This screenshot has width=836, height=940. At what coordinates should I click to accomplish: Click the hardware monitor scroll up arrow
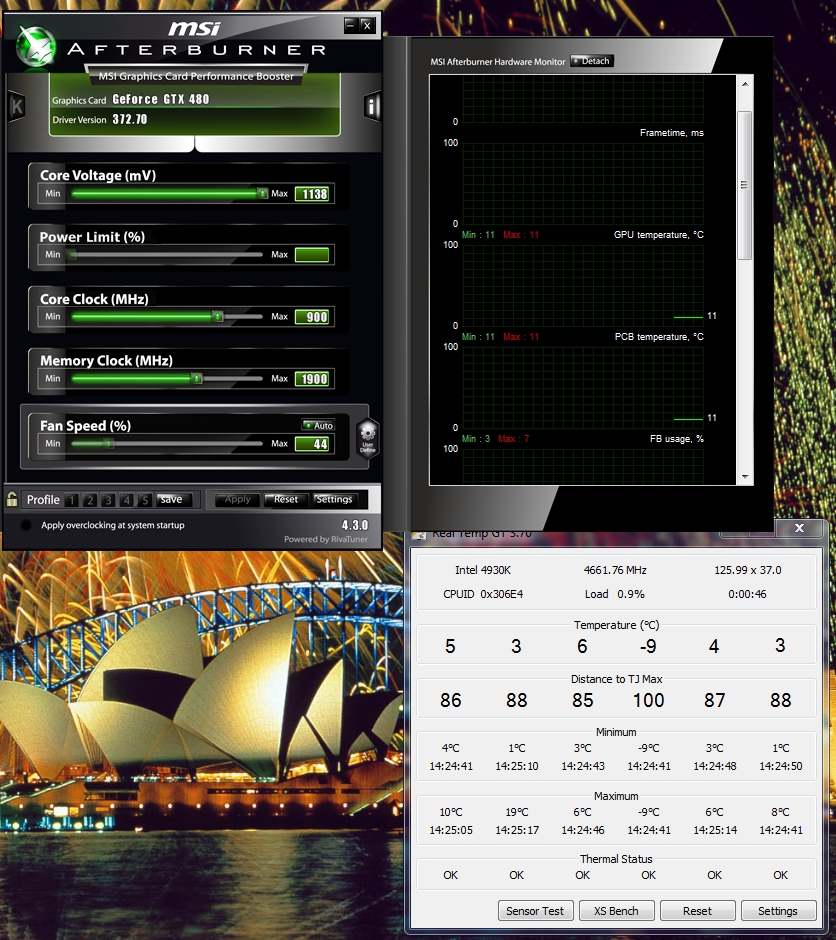click(x=745, y=84)
